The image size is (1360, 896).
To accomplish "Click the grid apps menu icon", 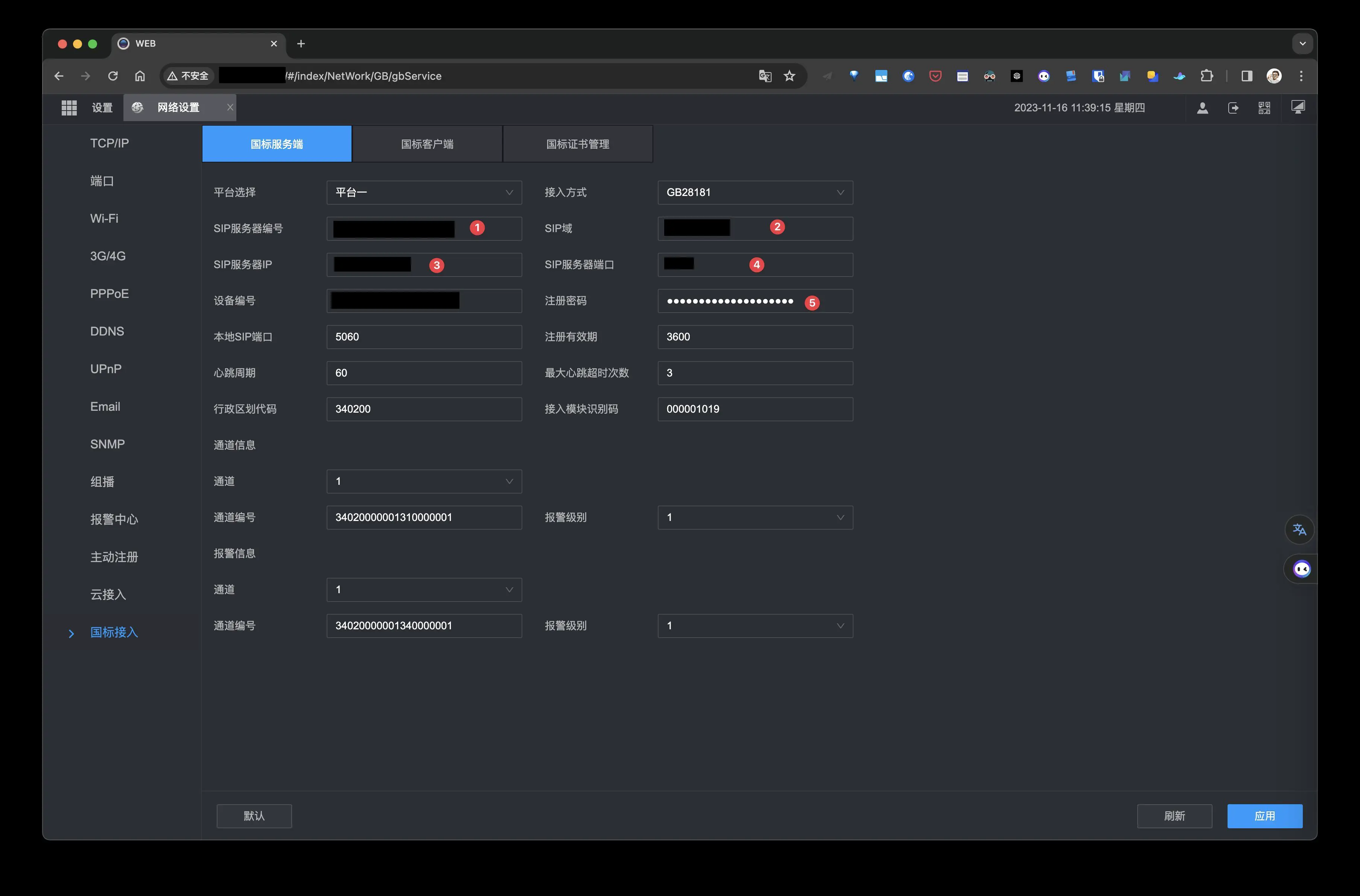I will (69, 108).
